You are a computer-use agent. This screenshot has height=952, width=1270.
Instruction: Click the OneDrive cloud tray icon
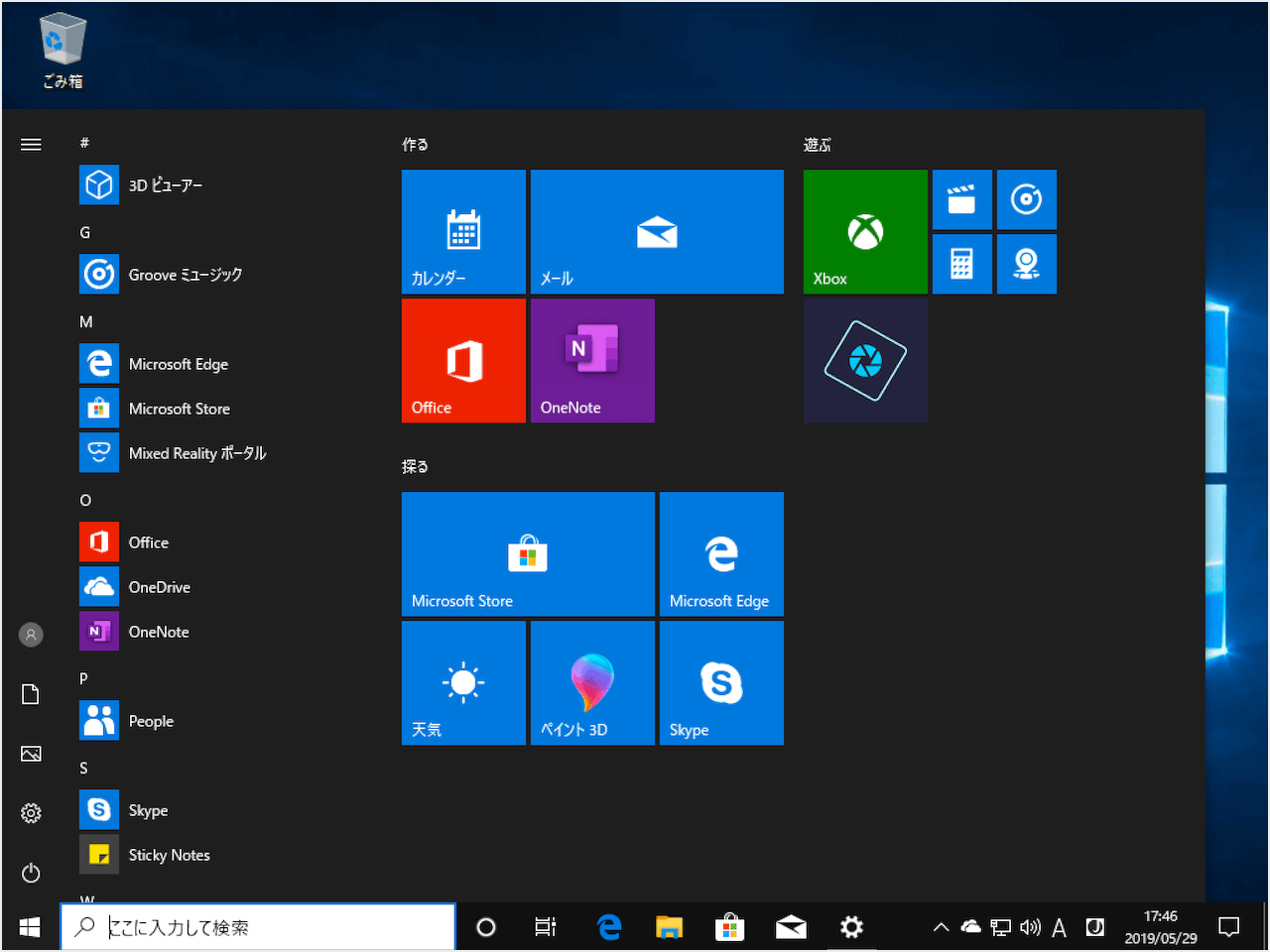tap(971, 926)
